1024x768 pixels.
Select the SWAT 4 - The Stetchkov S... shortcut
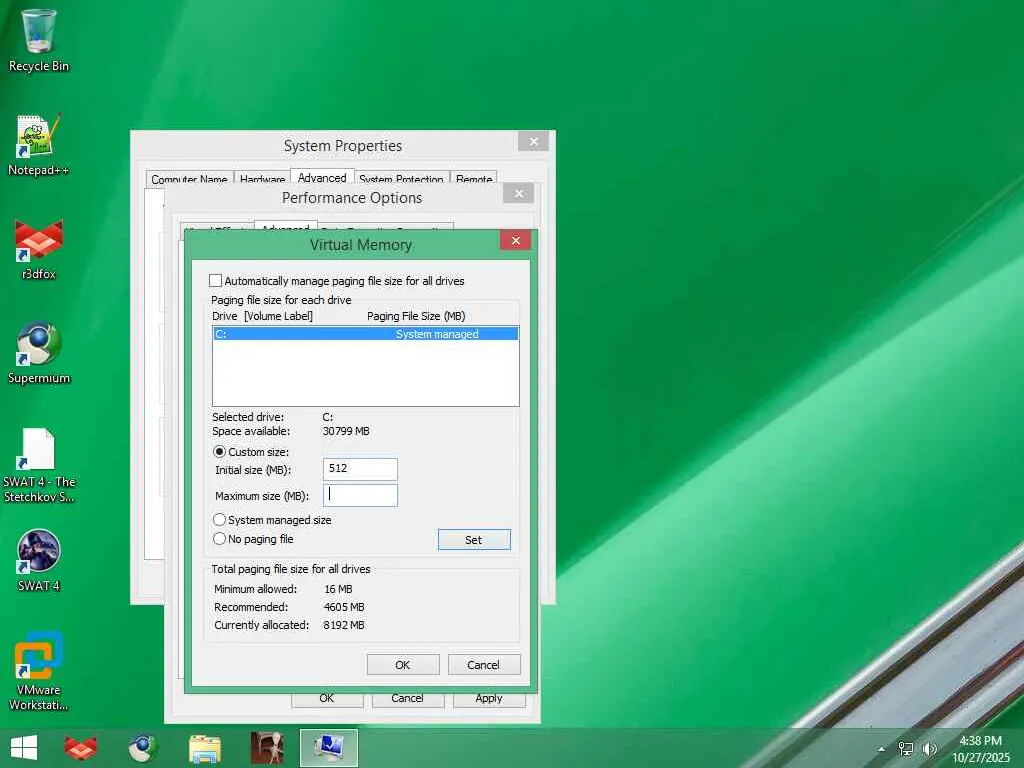point(39,465)
